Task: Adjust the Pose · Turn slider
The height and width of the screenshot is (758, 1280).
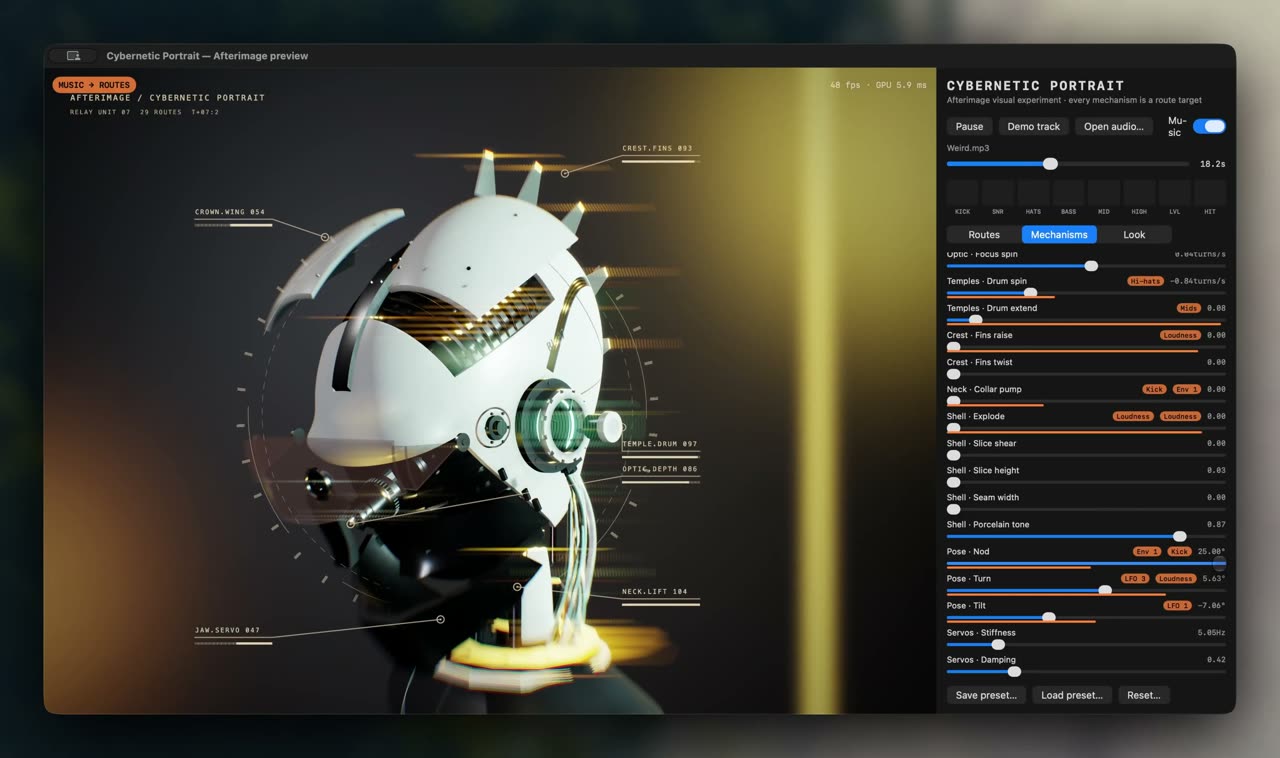Action: coord(1086,590)
